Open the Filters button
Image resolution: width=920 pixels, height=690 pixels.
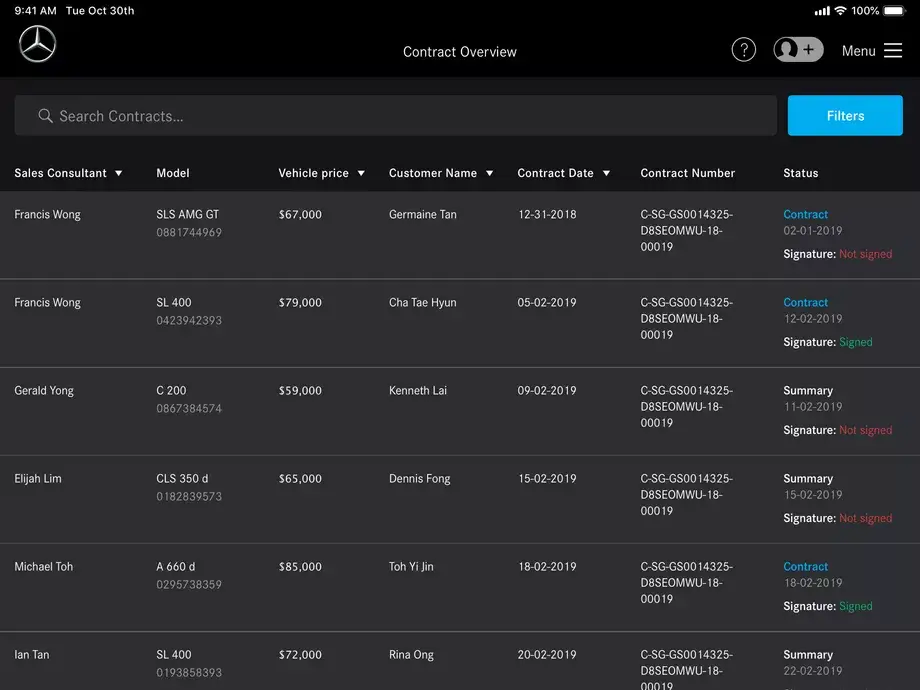(x=845, y=116)
